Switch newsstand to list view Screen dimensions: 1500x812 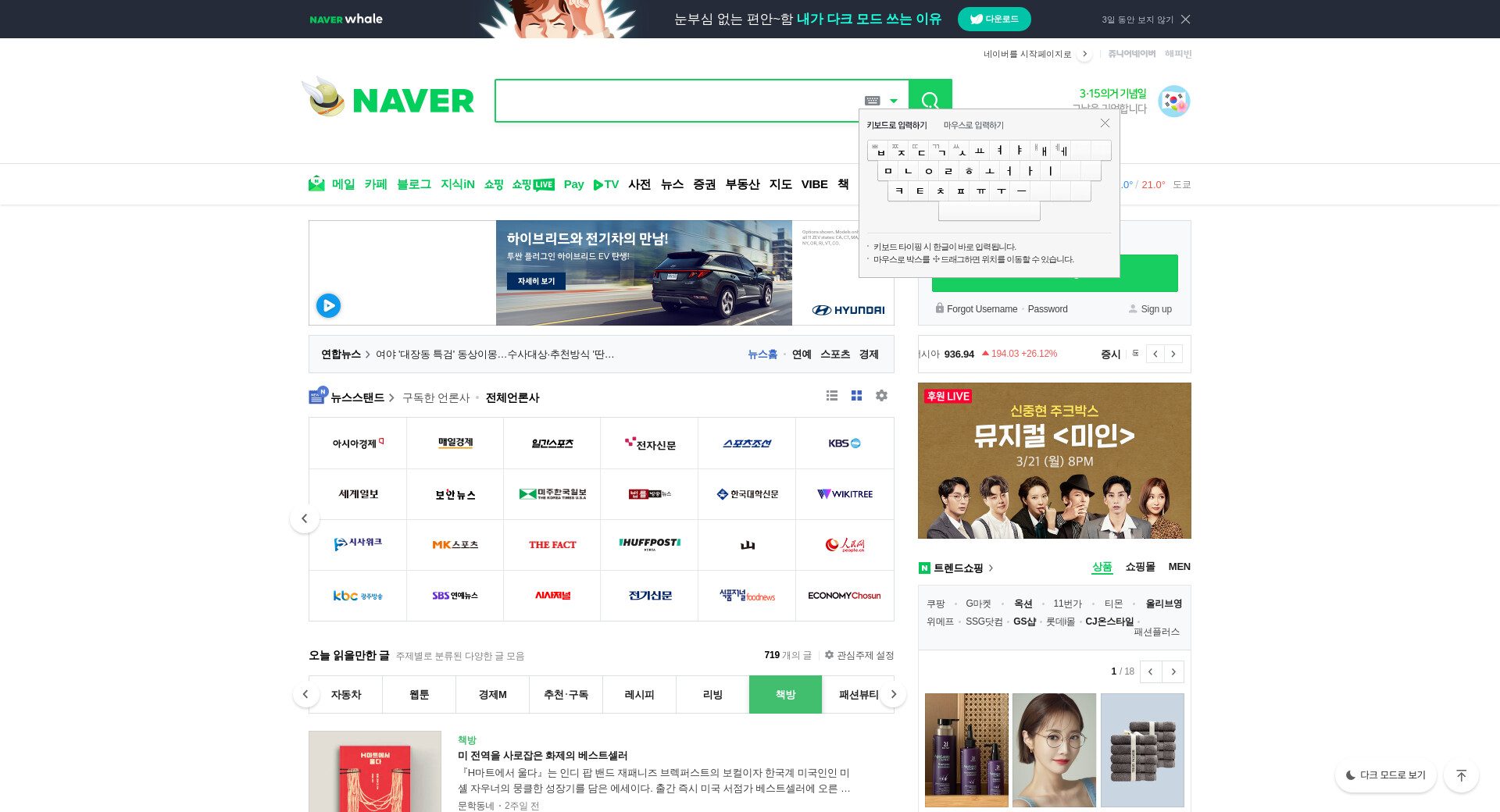click(x=832, y=396)
